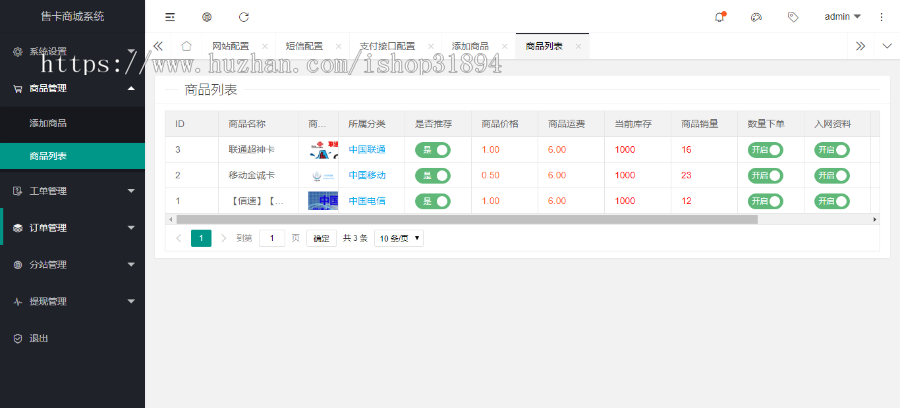Image resolution: width=900 pixels, height=408 pixels.
Task: Go to the next page arrow
Action: (x=224, y=238)
